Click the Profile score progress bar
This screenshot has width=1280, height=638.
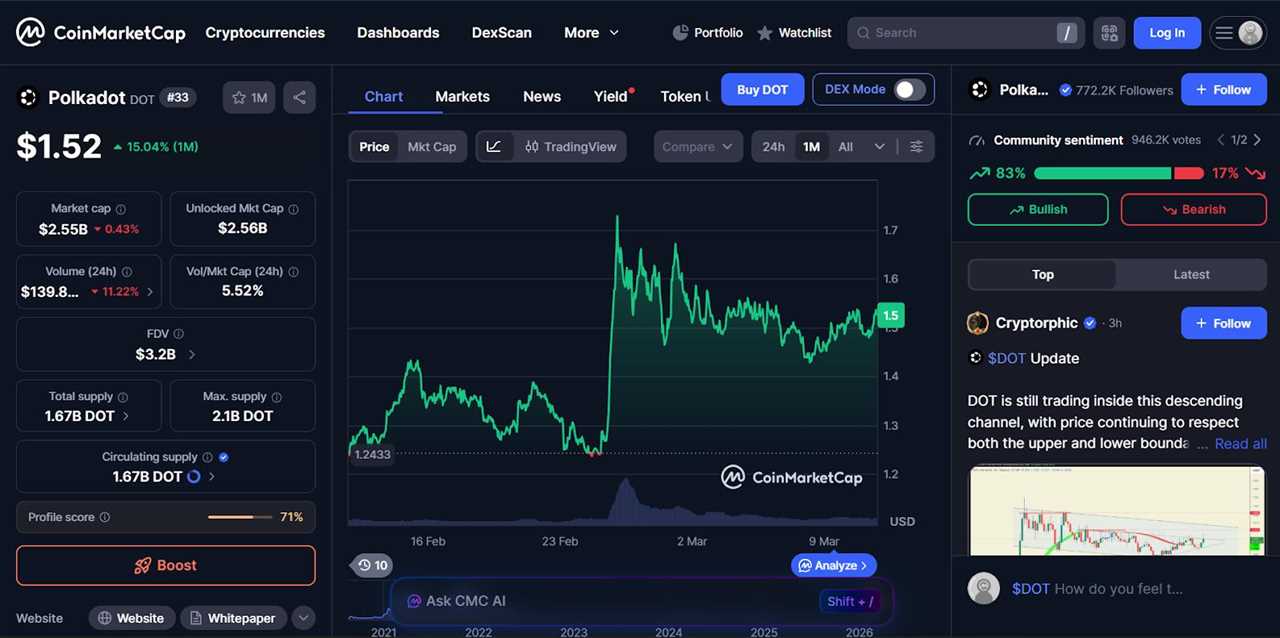click(239, 517)
